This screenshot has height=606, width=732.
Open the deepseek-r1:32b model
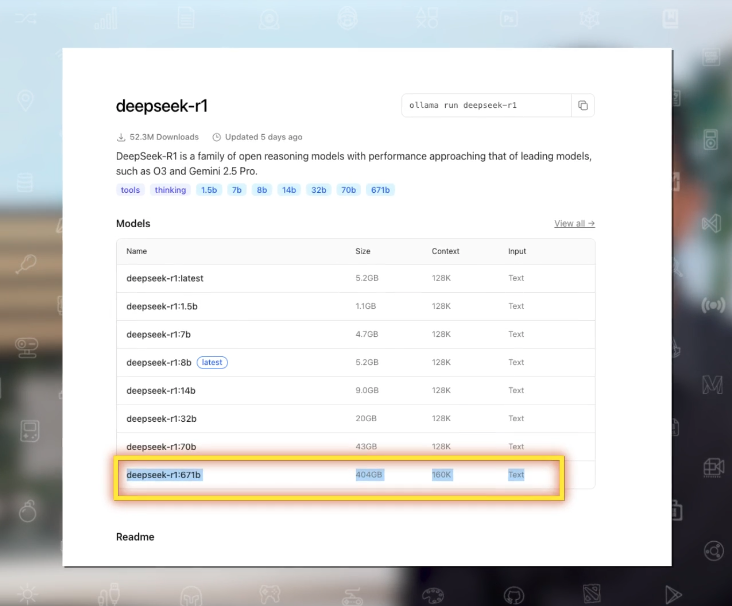[161, 419]
